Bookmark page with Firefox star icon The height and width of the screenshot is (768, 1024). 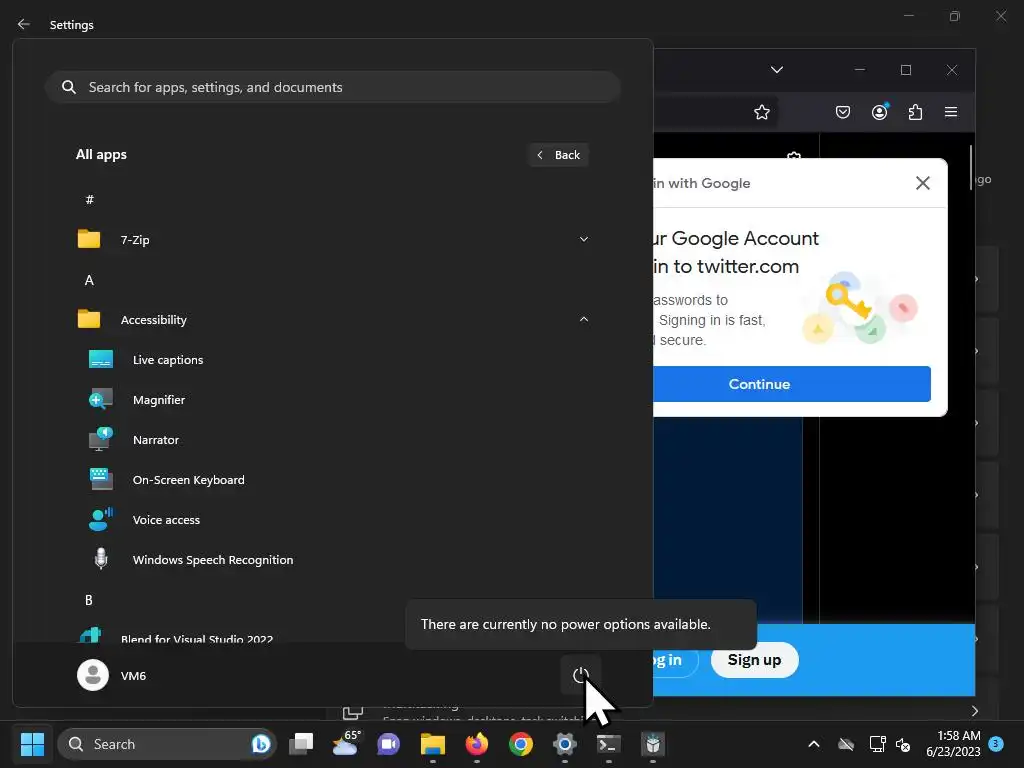(761, 112)
